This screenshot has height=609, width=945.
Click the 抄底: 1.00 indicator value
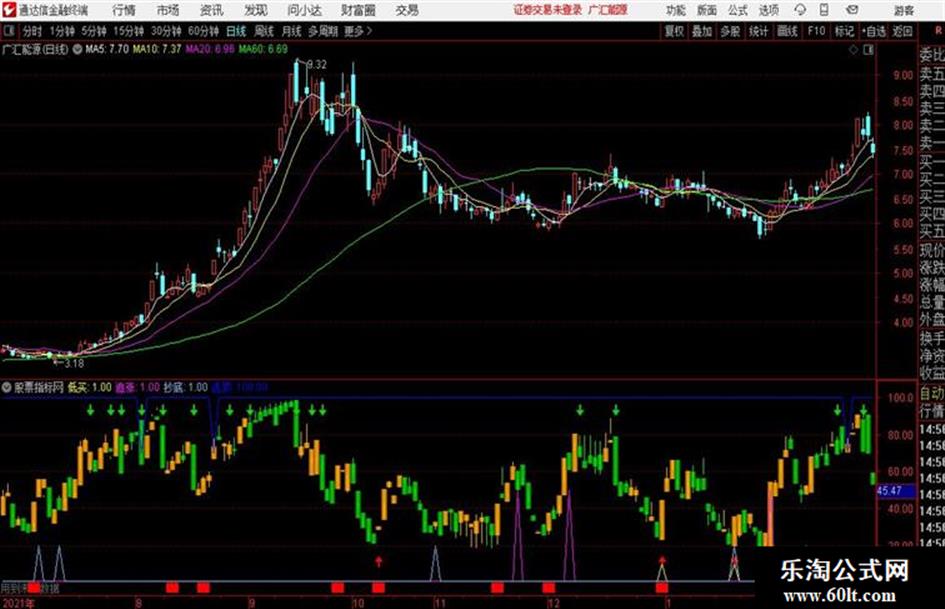click(x=186, y=388)
